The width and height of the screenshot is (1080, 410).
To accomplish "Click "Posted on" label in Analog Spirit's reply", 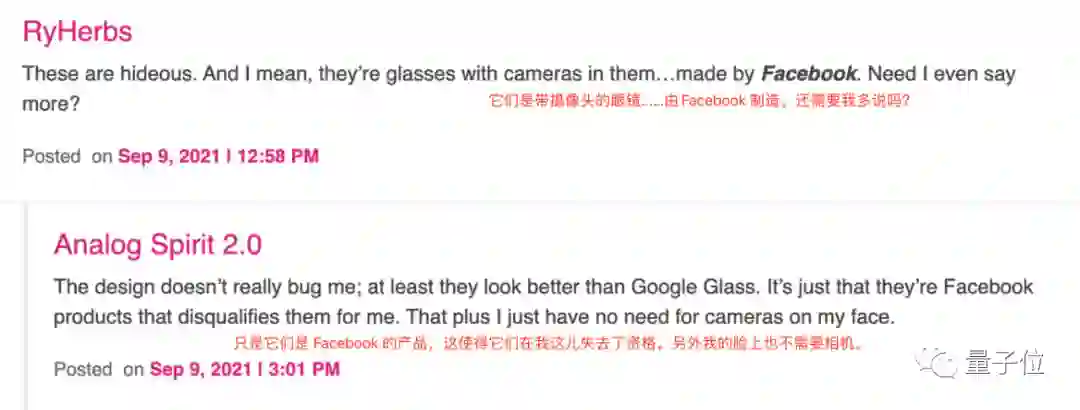I will 98,369.
